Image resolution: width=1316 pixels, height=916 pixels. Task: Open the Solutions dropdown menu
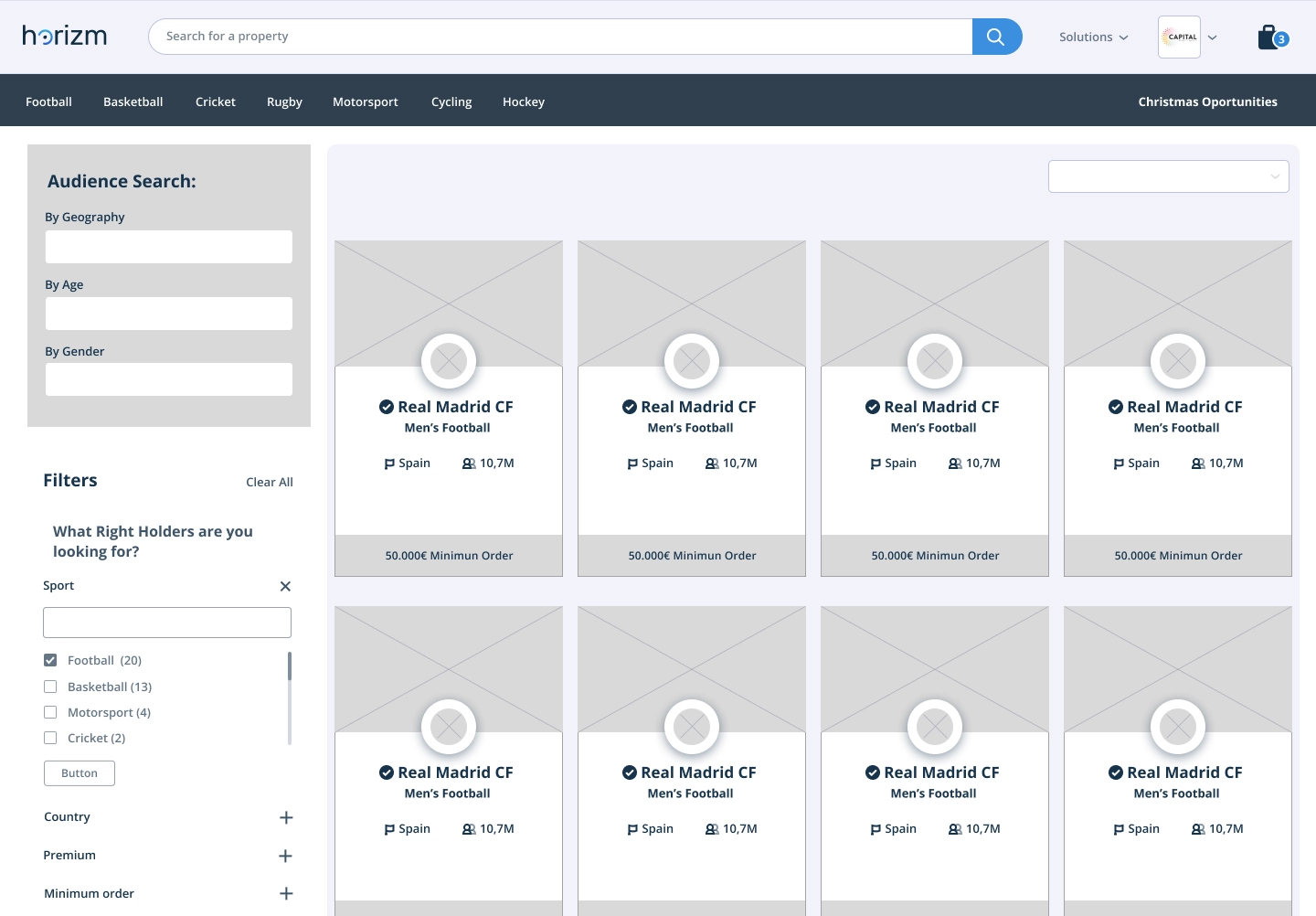coord(1093,37)
